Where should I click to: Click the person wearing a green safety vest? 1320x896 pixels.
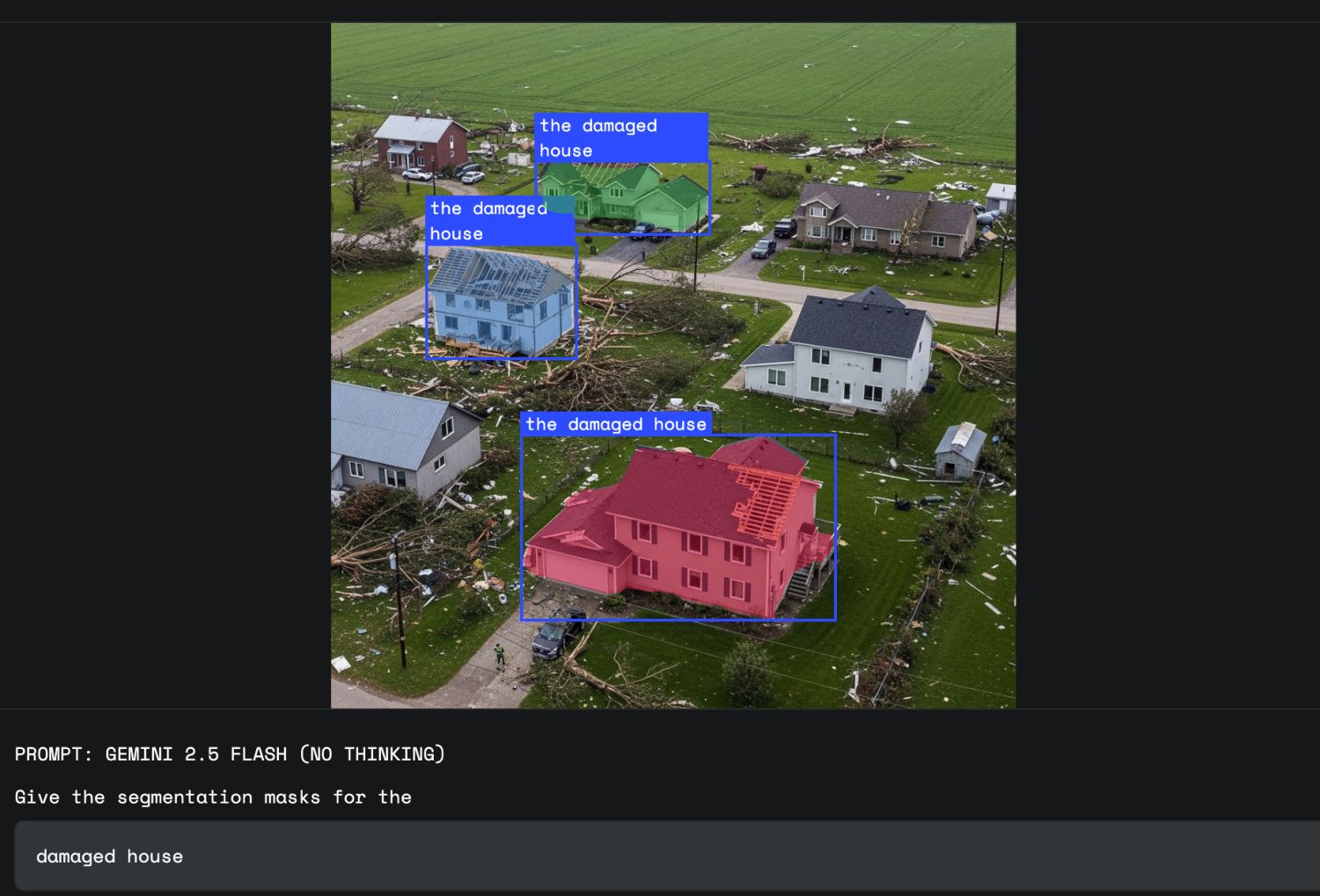click(x=500, y=654)
